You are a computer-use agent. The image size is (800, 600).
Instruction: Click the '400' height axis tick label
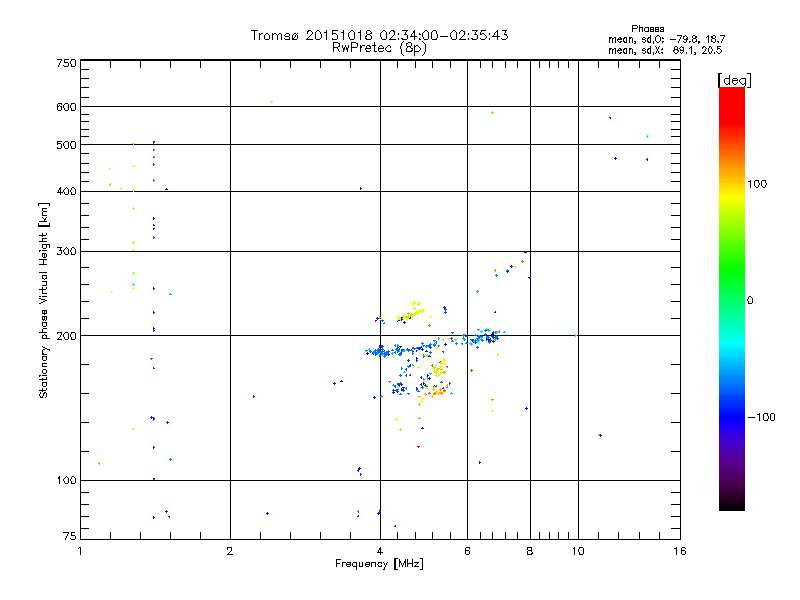click(x=66, y=191)
